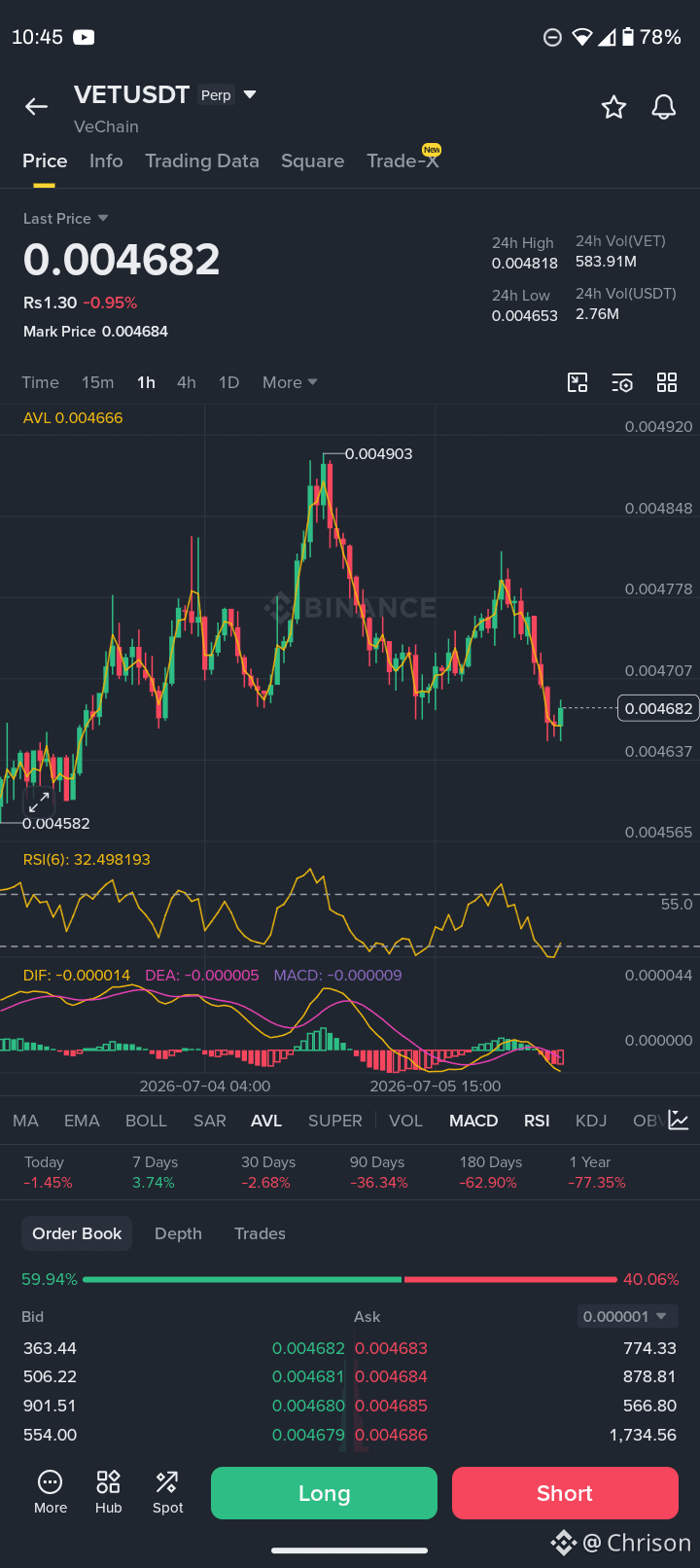Toggle the EMA indicator

(x=82, y=1121)
